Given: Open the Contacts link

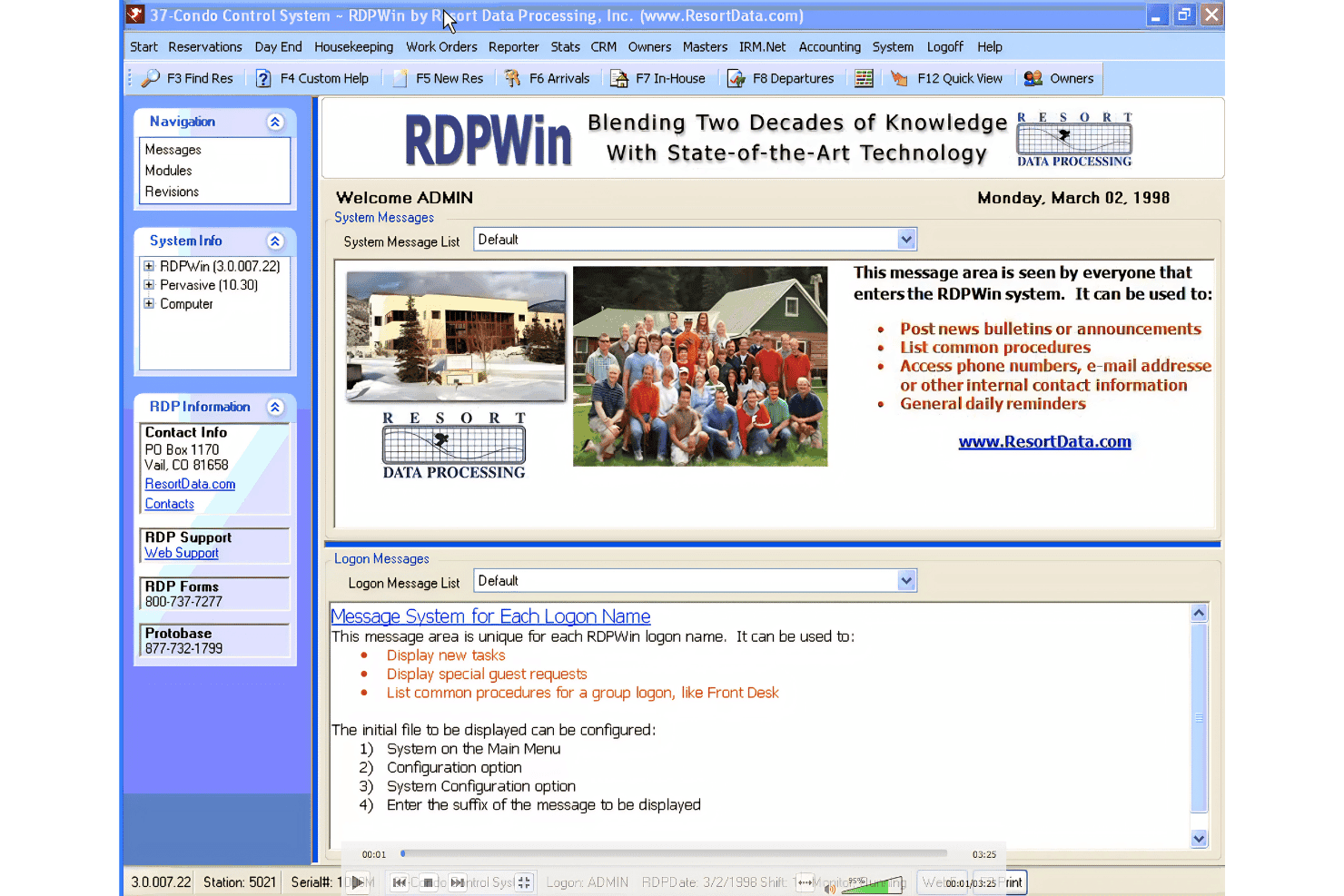Looking at the screenshot, I should coord(170,504).
